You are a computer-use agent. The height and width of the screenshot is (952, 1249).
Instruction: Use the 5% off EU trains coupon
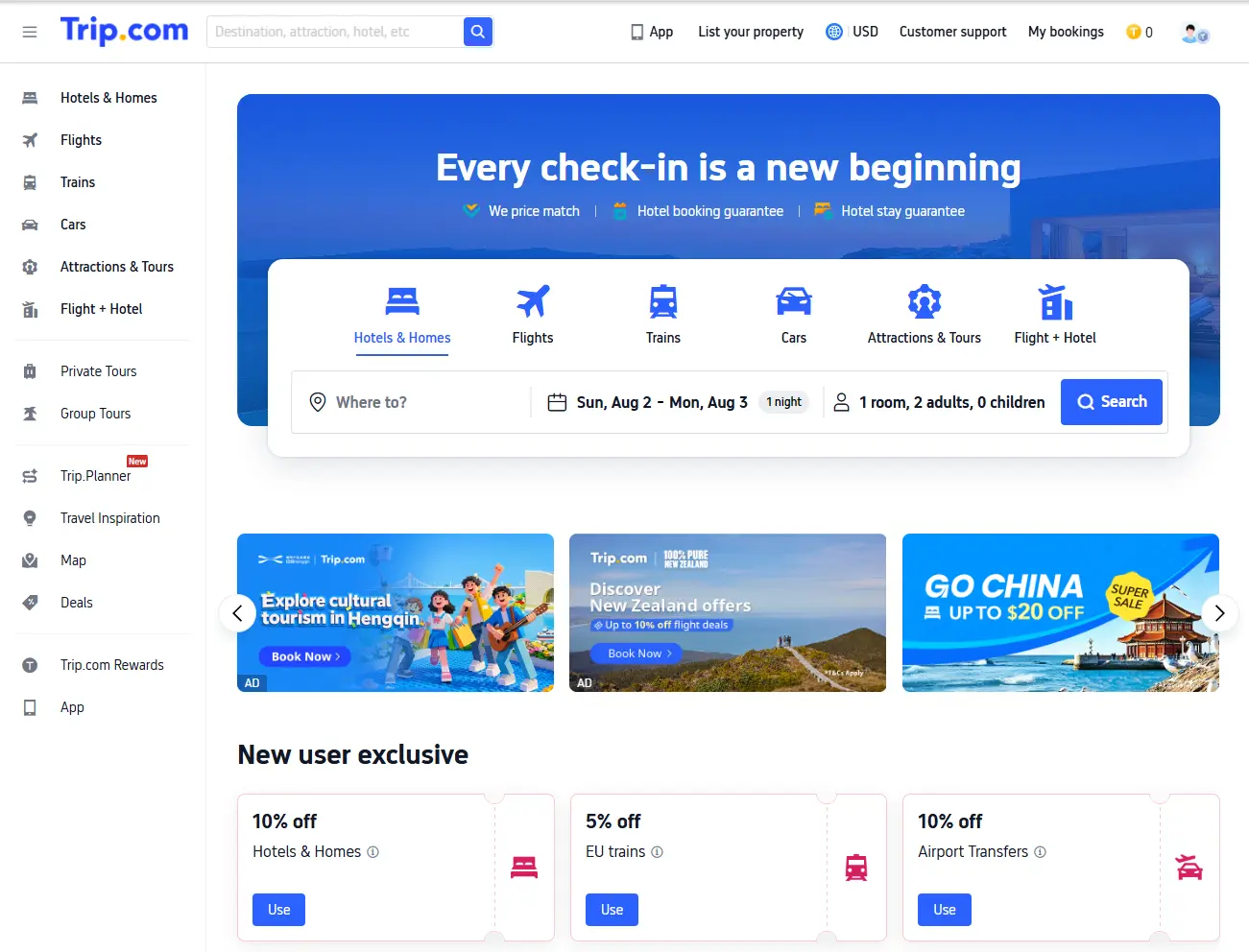click(612, 910)
